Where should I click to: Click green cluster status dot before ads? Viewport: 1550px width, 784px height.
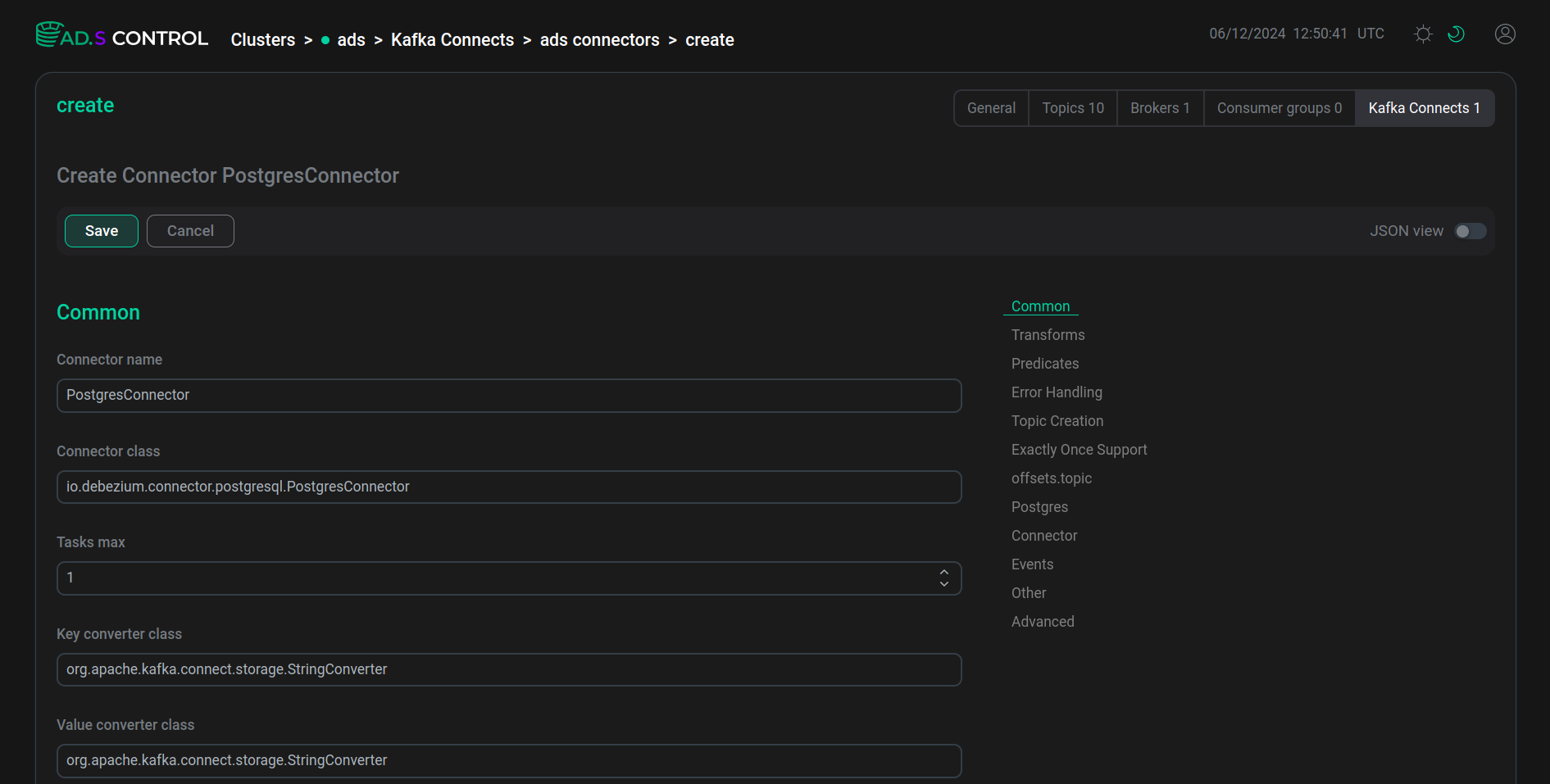click(x=325, y=40)
